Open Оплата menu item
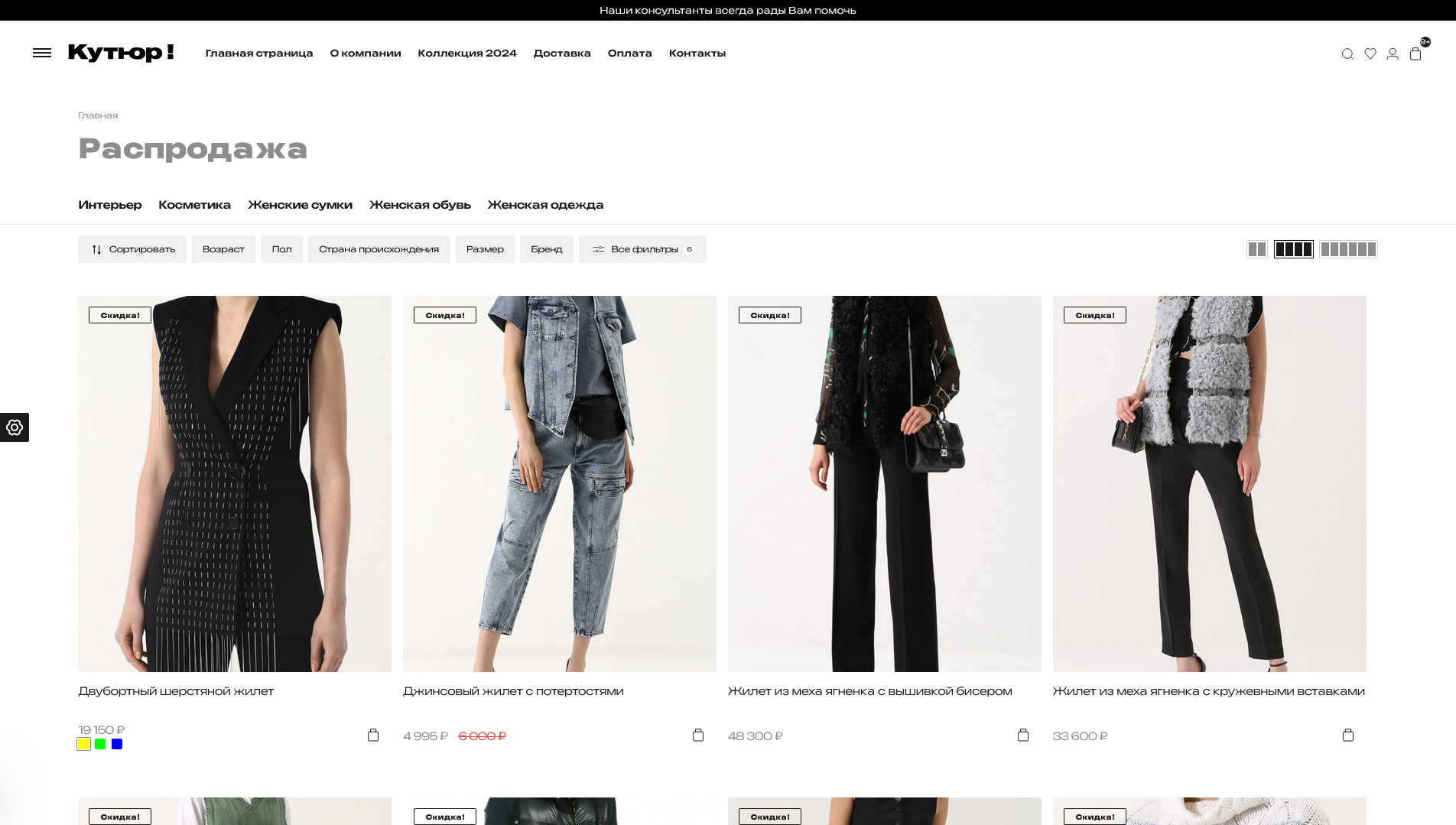Image resolution: width=1456 pixels, height=825 pixels. click(630, 53)
